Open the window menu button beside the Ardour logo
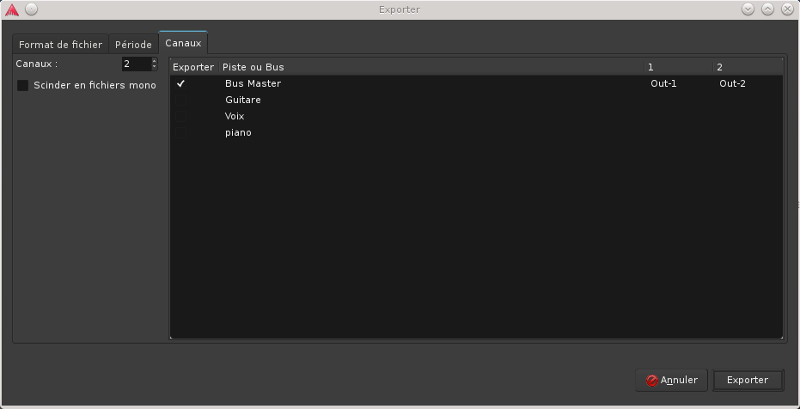The height and width of the screenshot is (409, 800). (31, 9)
